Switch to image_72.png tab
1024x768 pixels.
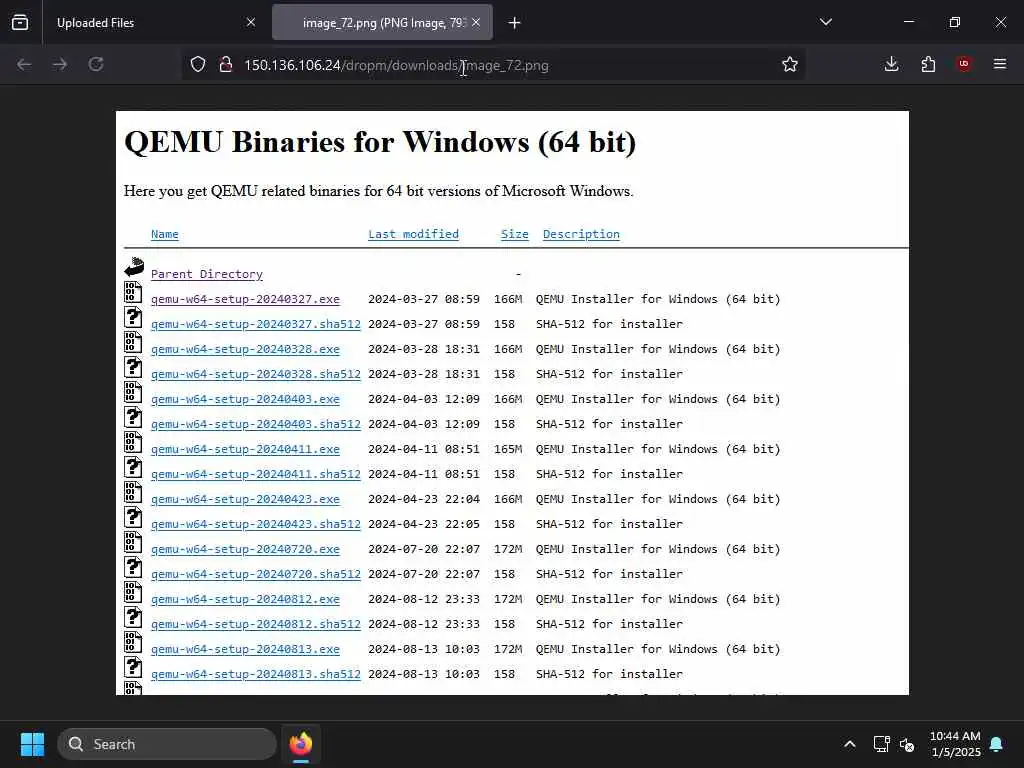[383, 23]
